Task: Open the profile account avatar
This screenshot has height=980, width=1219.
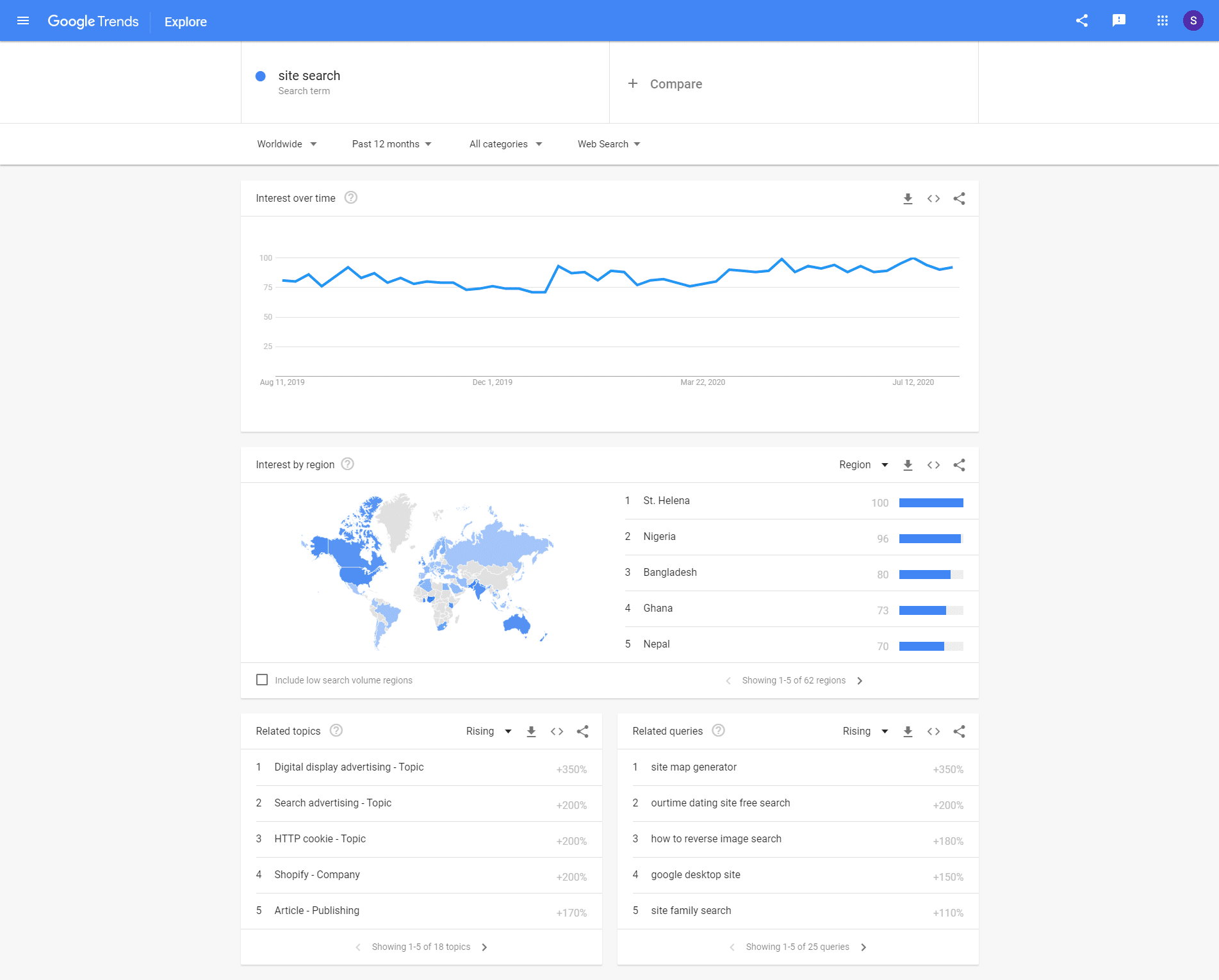Action: click(x=1193, y=20)
